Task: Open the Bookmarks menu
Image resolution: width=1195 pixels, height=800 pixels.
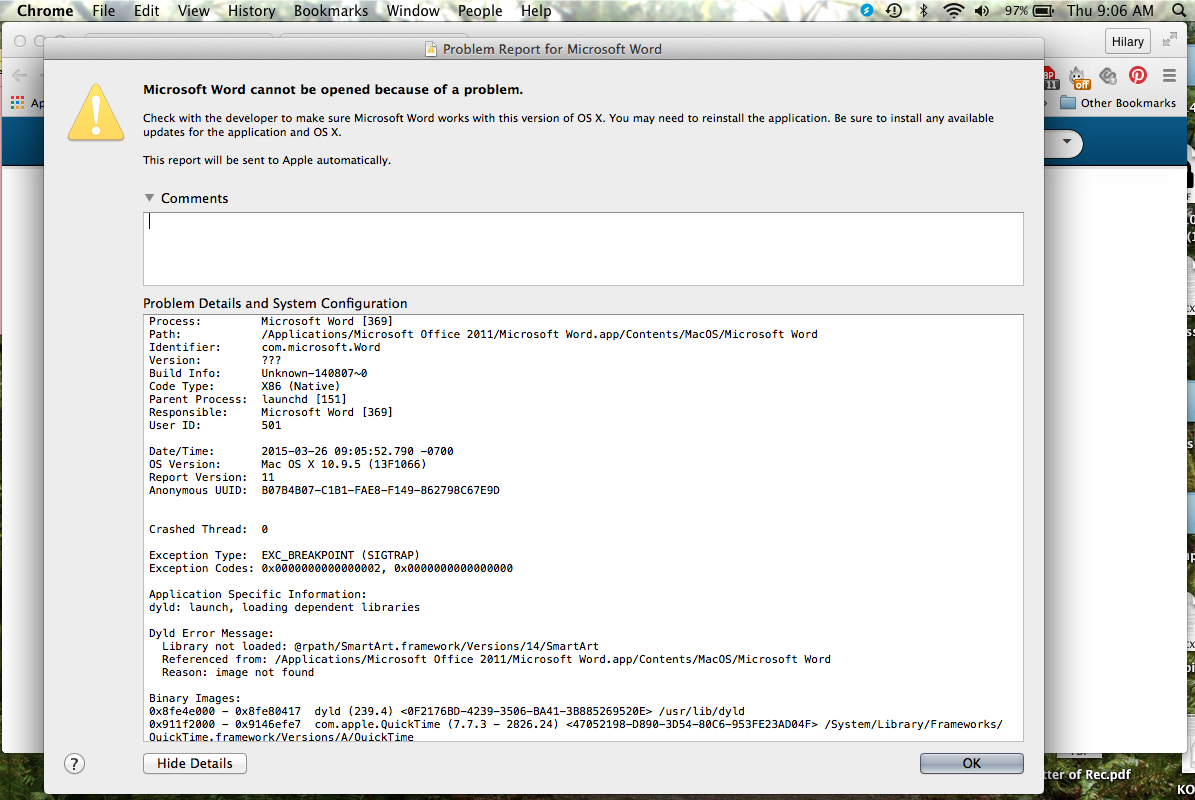Action: [331, 11]
